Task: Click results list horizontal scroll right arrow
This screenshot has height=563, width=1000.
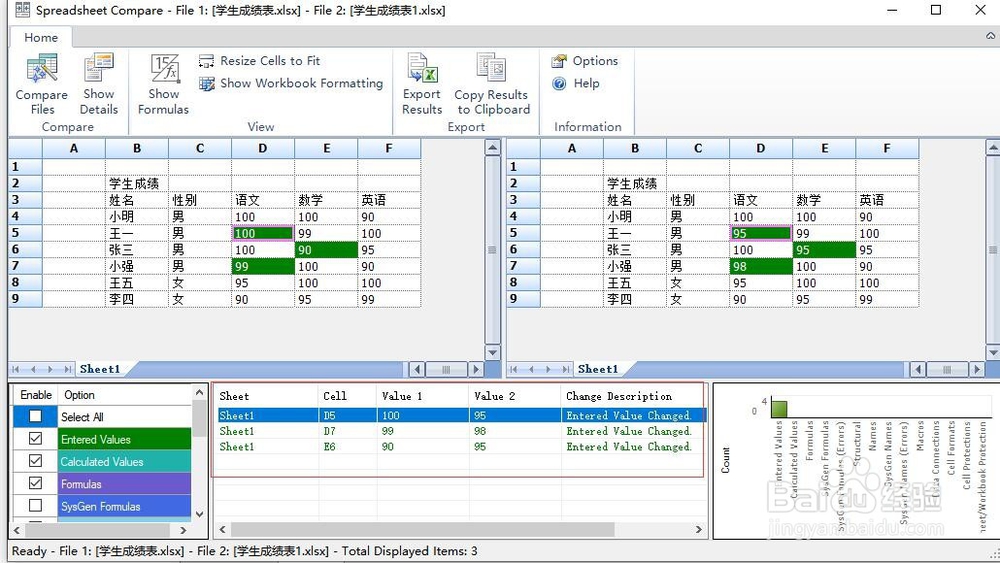Action: pyautogui.click(x=698, y=529)
